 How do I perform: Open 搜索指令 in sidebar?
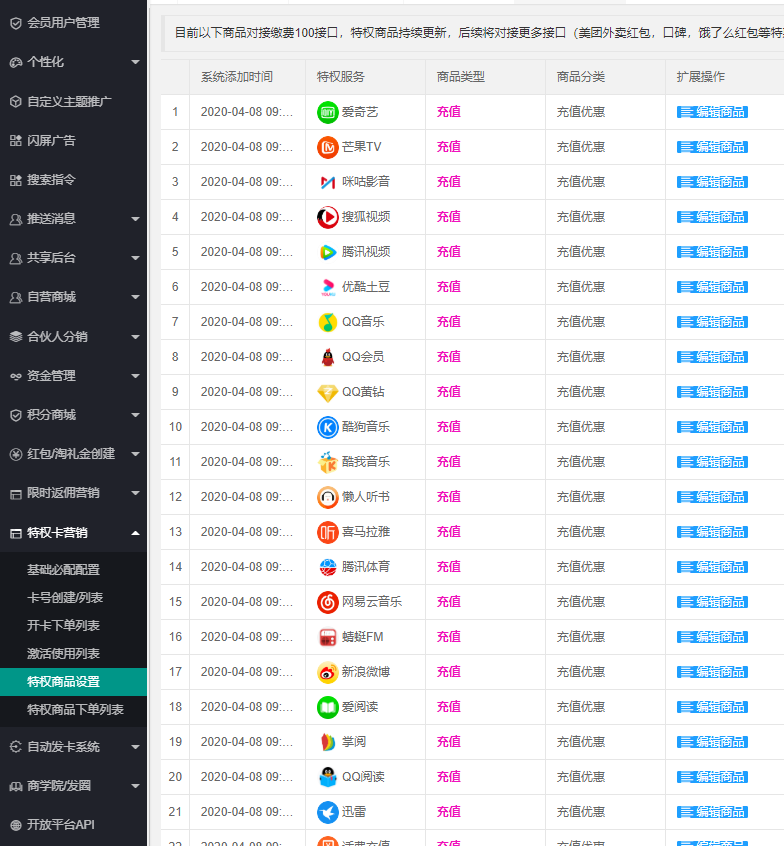(x=51, y=180)
